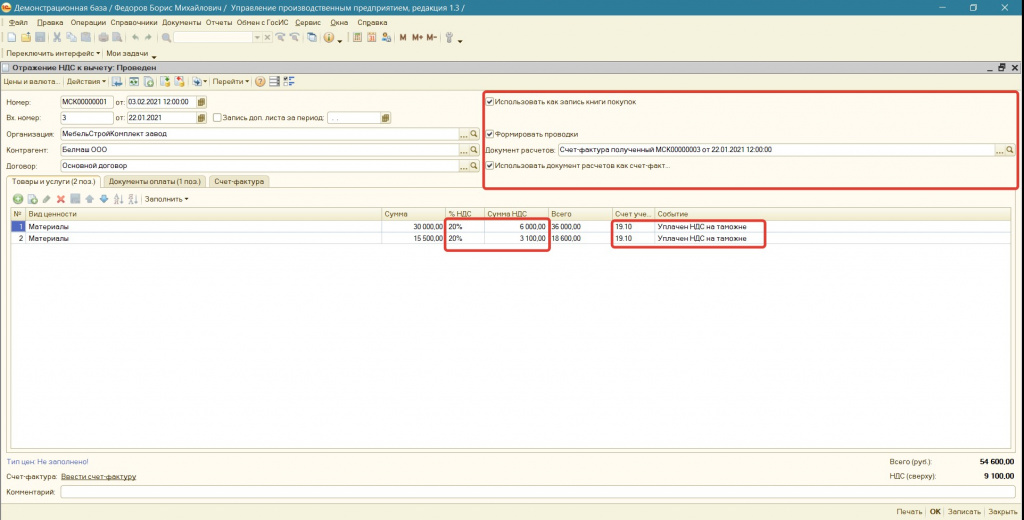Open the Переключить интерфейс dropdown
The width and height of the screenshot is (1024, 520).
point(53,54)
